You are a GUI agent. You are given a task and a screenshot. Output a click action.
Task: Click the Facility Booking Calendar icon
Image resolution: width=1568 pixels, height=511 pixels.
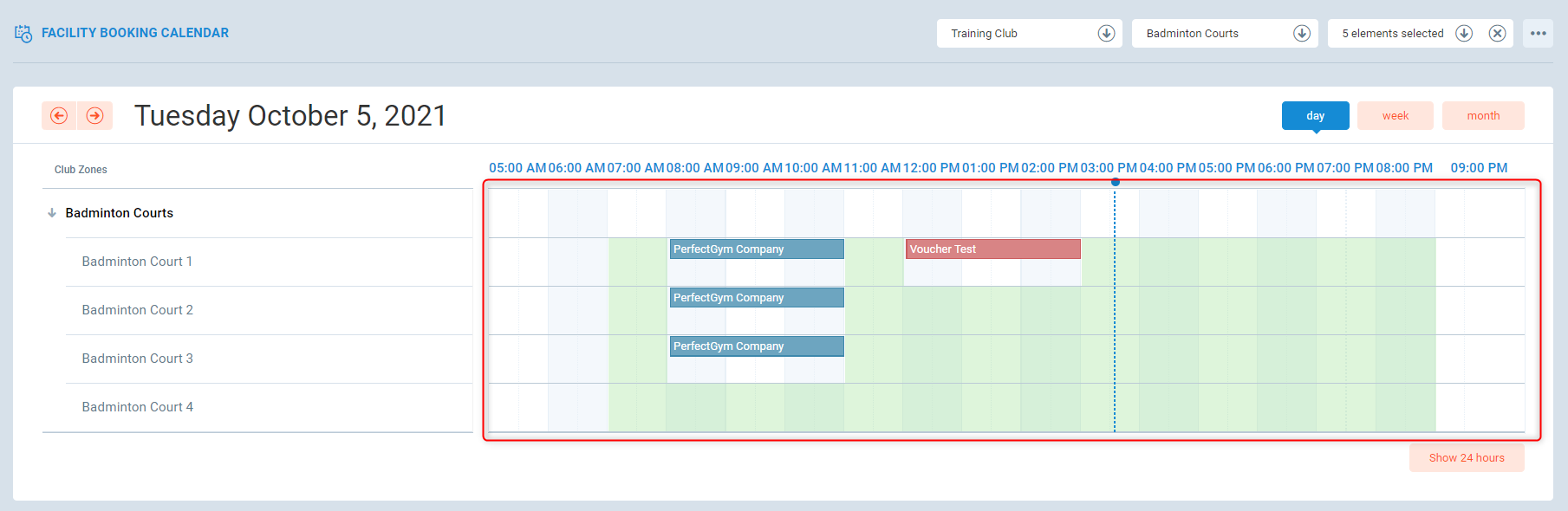[23, 34]
